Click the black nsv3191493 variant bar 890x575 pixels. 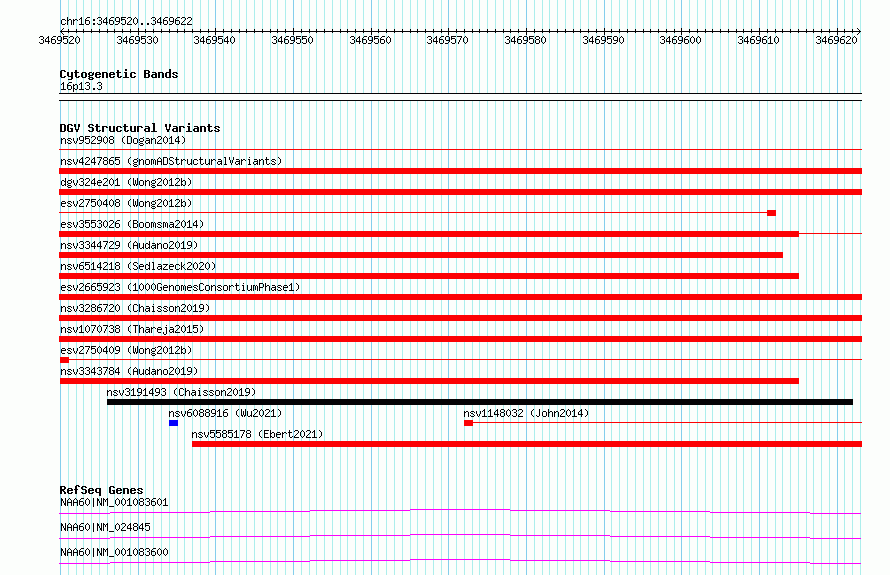(x=480, y=402)
